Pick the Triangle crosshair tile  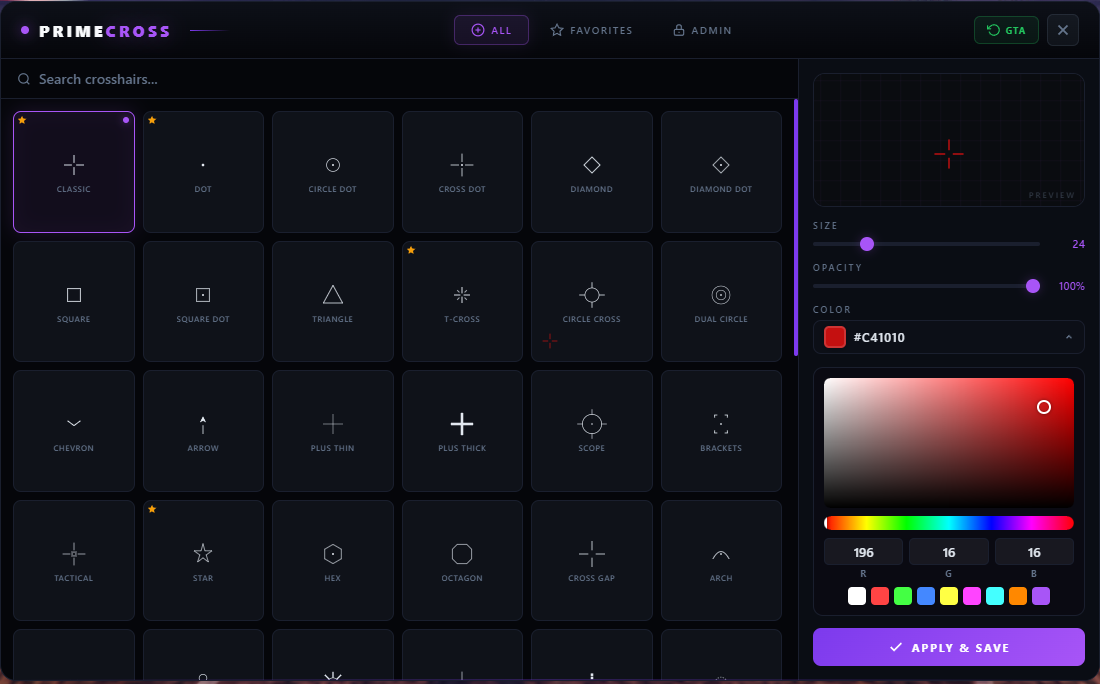332,301
